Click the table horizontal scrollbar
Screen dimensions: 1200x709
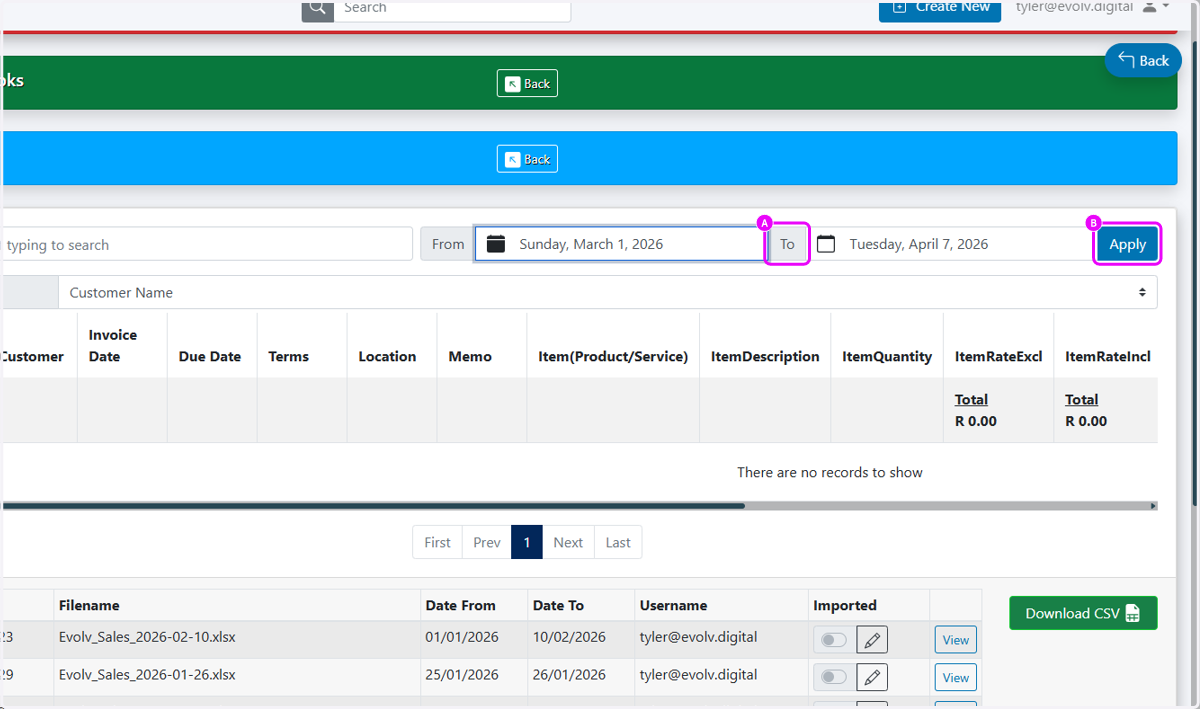373,506
